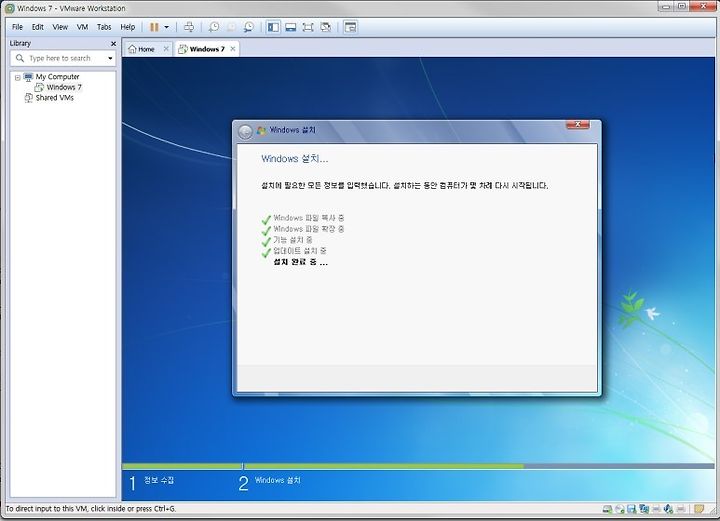
Task: Open the Tabs menu
Action: (104, 27)
